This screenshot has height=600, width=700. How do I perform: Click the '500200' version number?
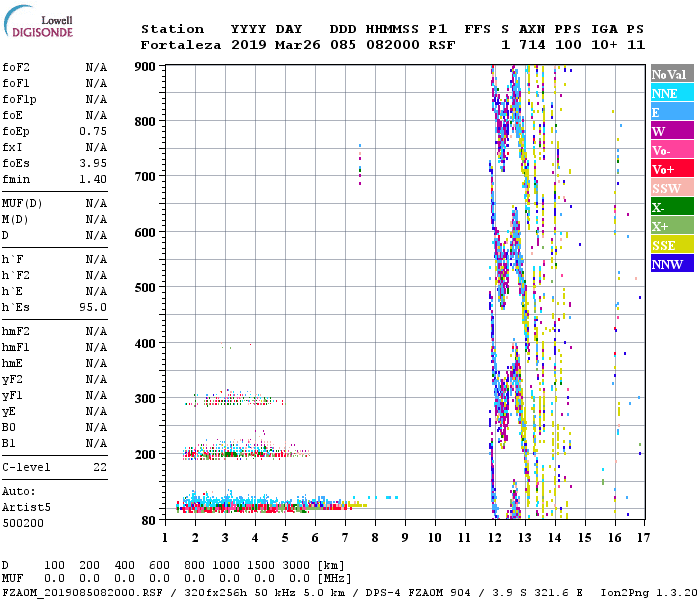pos(23,523)
